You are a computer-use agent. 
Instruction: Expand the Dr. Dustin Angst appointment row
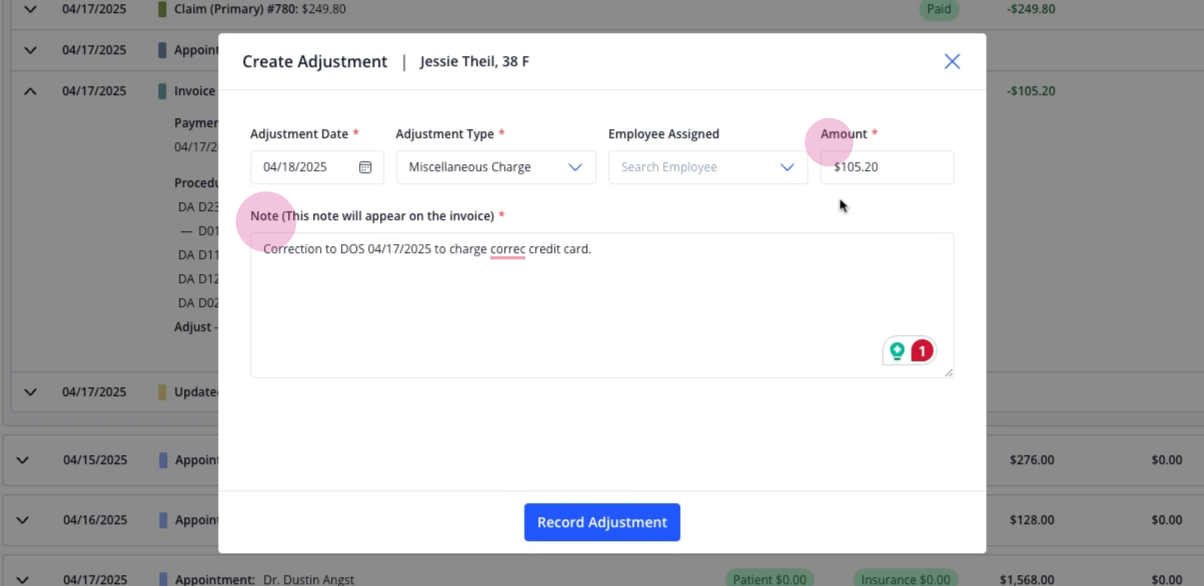(22, 579)
